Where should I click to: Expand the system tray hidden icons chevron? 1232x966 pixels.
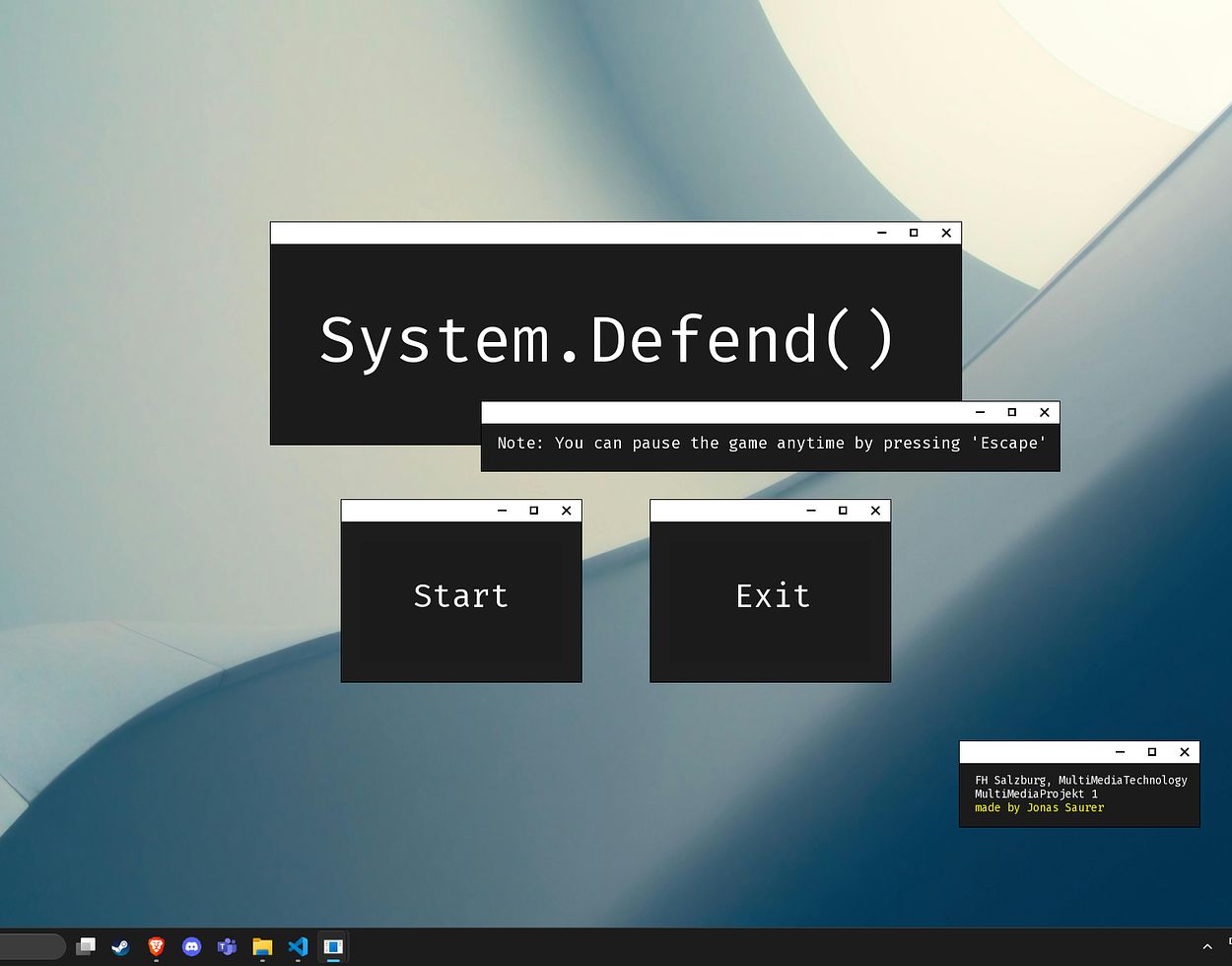pos(1207,947)
